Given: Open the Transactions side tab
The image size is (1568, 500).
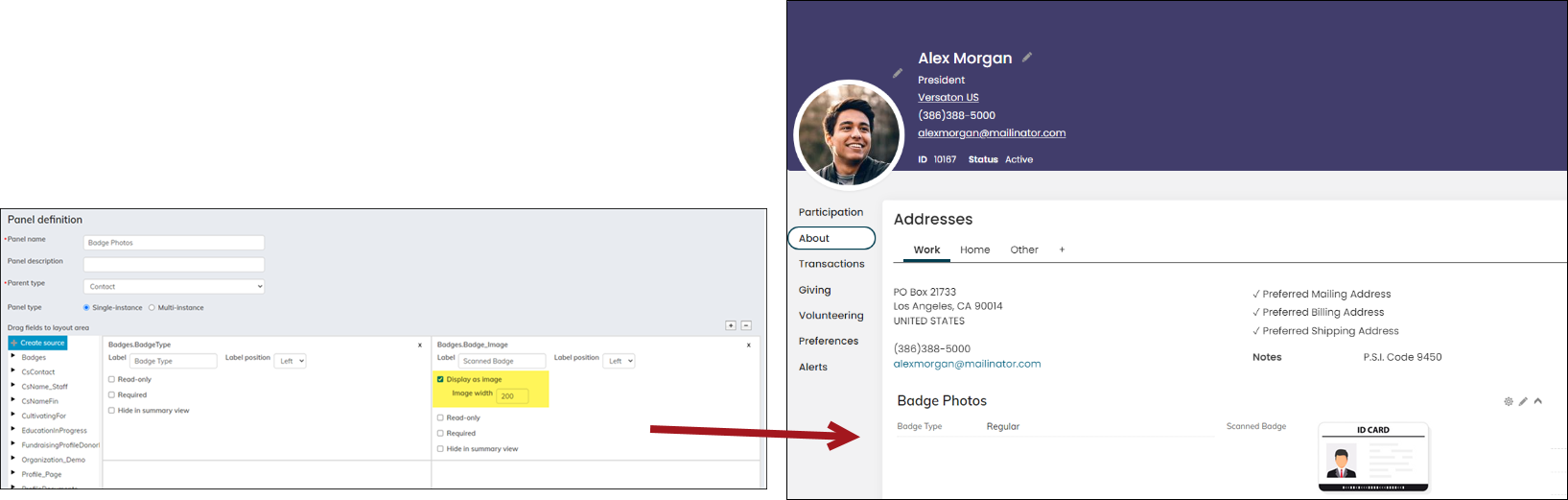Looking at the screenshot, I should point(831,264).
